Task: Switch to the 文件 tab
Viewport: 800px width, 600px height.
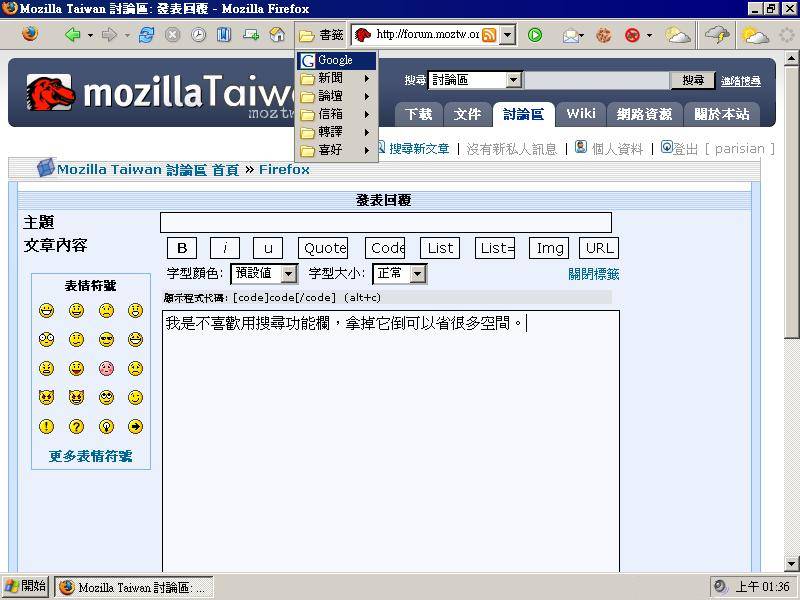Action: point(467,114)
